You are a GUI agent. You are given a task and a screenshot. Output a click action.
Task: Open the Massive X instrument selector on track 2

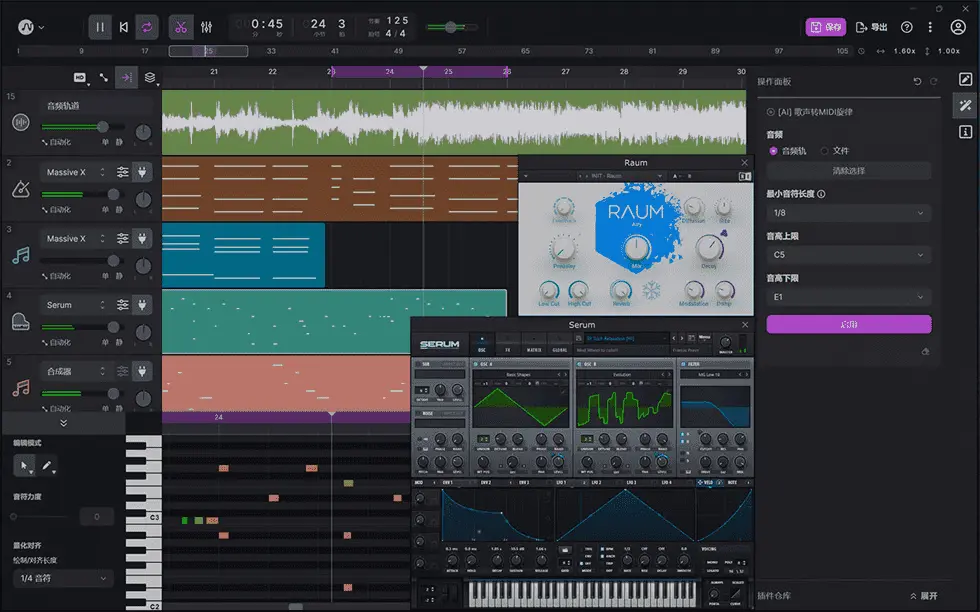[x=76, y=172]
